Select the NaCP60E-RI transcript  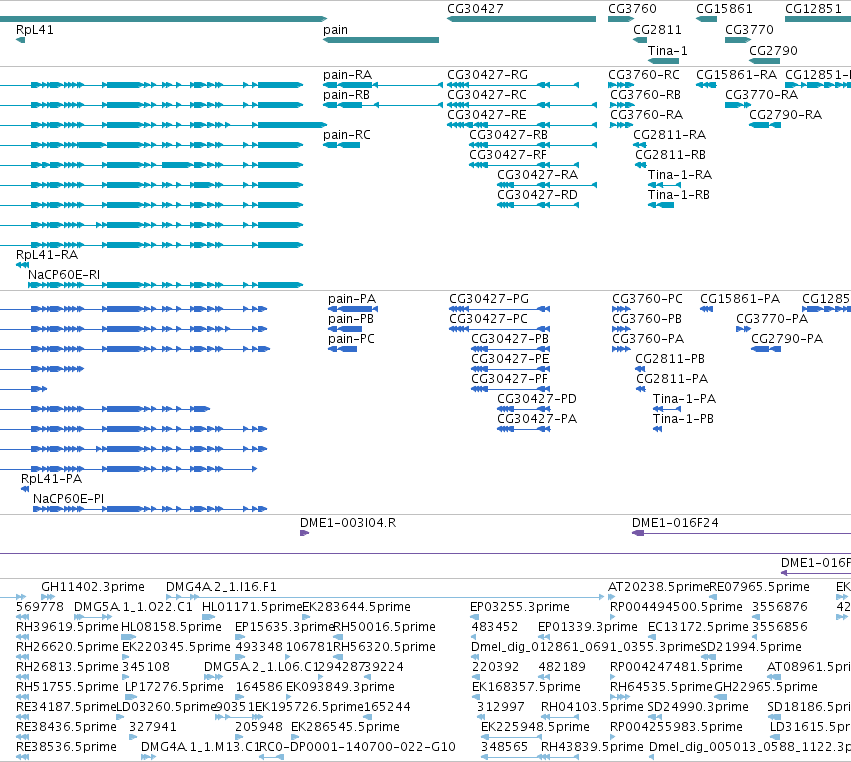(x=166, y=285)
